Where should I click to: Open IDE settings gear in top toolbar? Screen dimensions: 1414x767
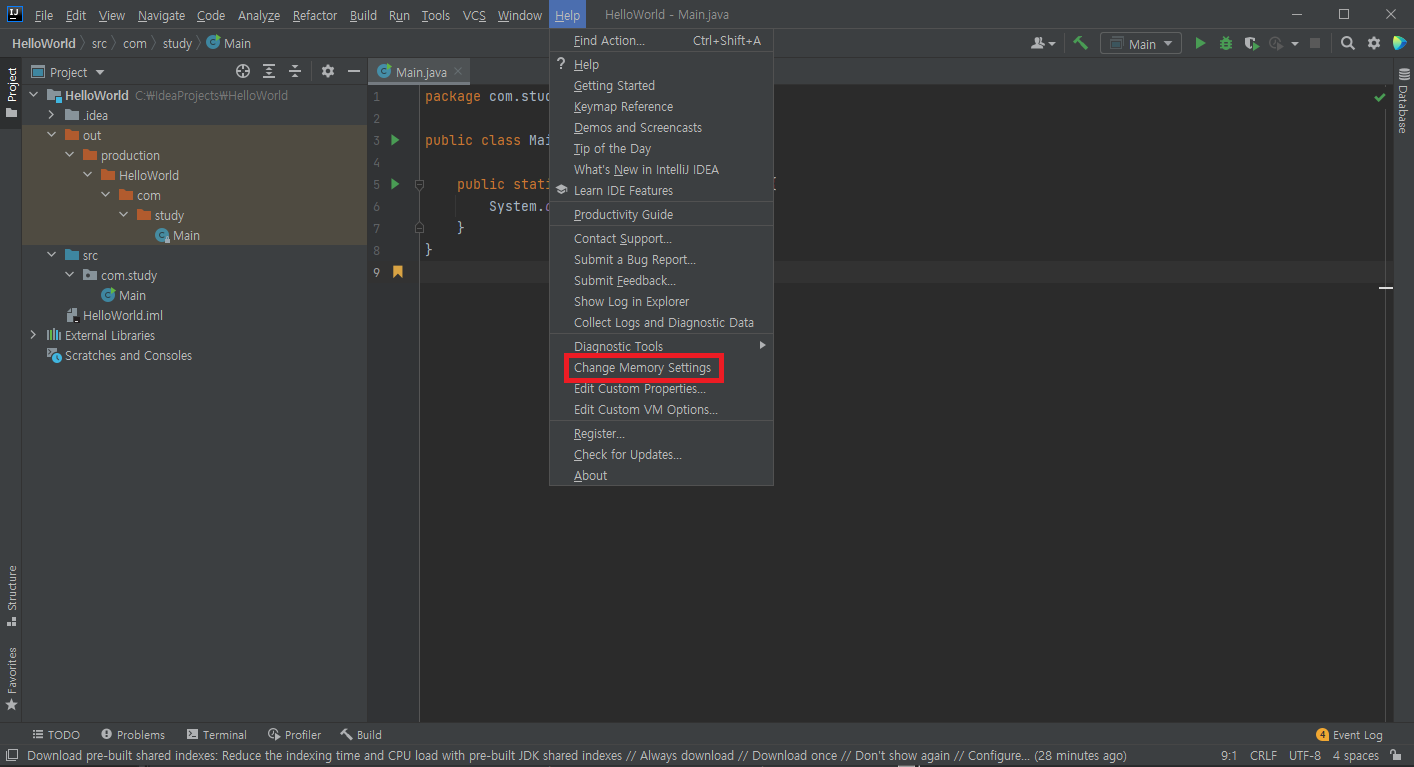point(1374,43)
